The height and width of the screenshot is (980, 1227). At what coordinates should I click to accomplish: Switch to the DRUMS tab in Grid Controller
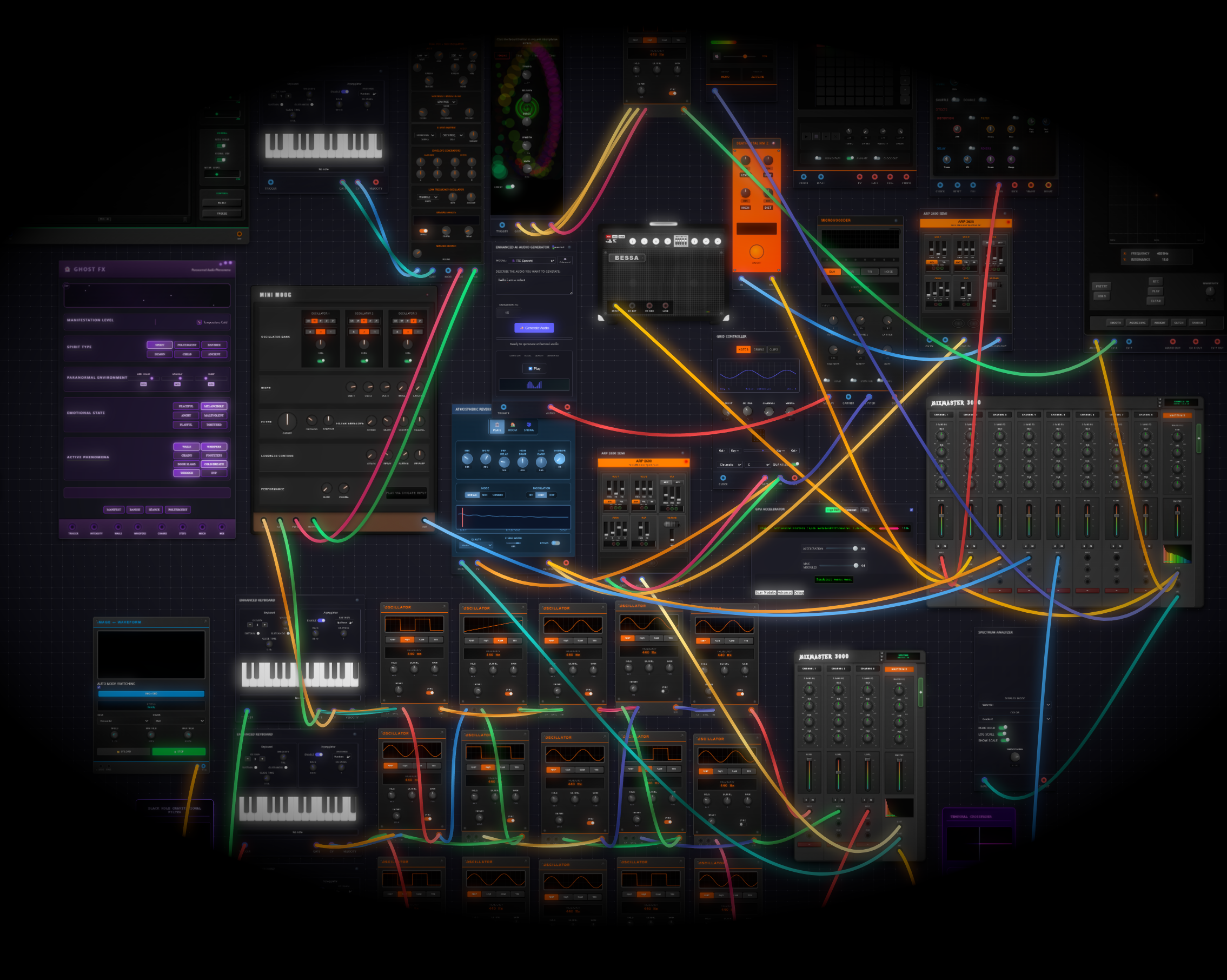[x=759, y=349]
